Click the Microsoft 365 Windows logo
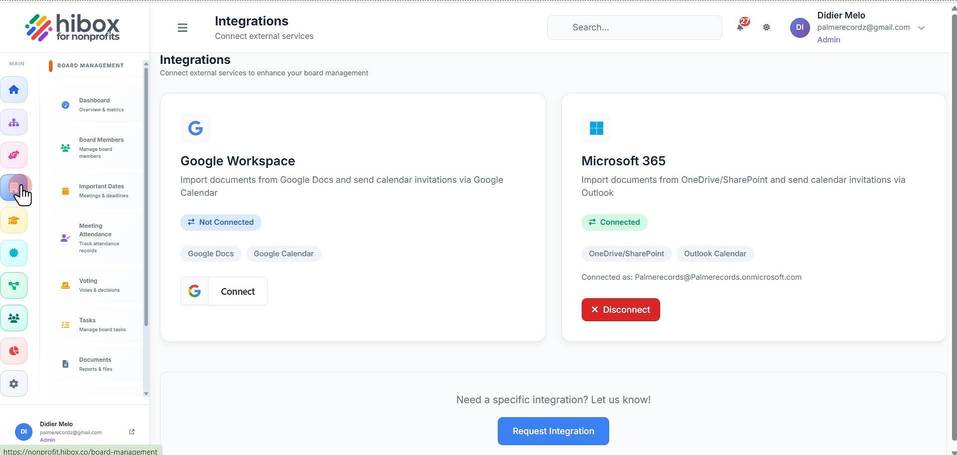Image resolution: width=957 pixels, height=455 pixels. (x=596, y=128)
